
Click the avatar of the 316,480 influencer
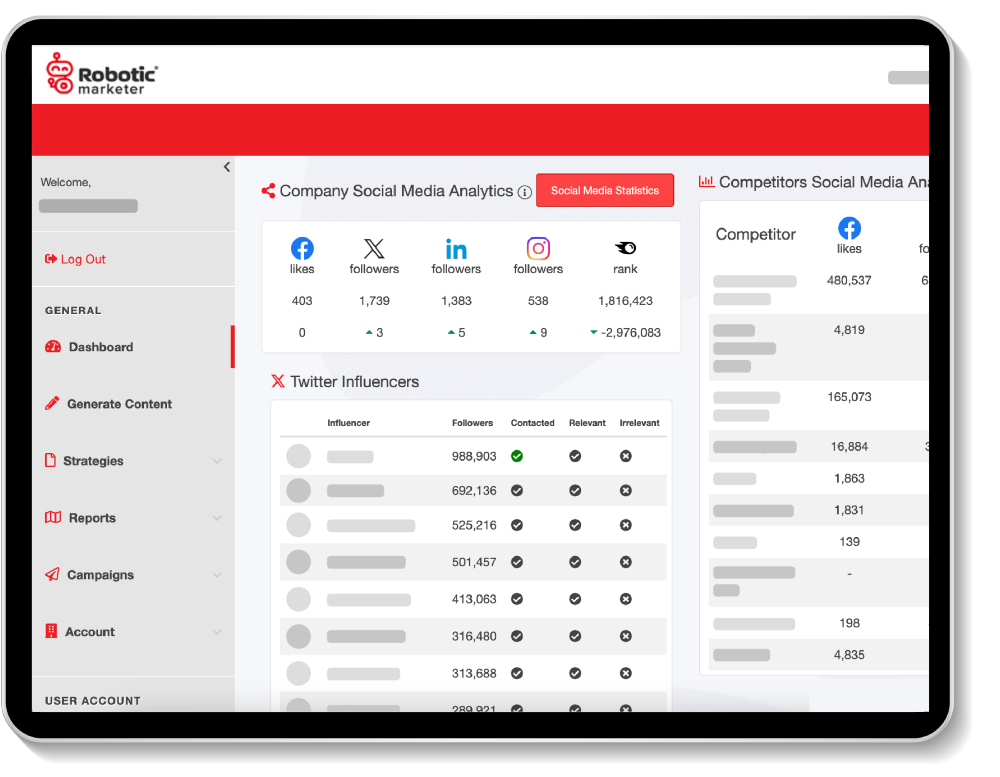click(x=298, y=636)
